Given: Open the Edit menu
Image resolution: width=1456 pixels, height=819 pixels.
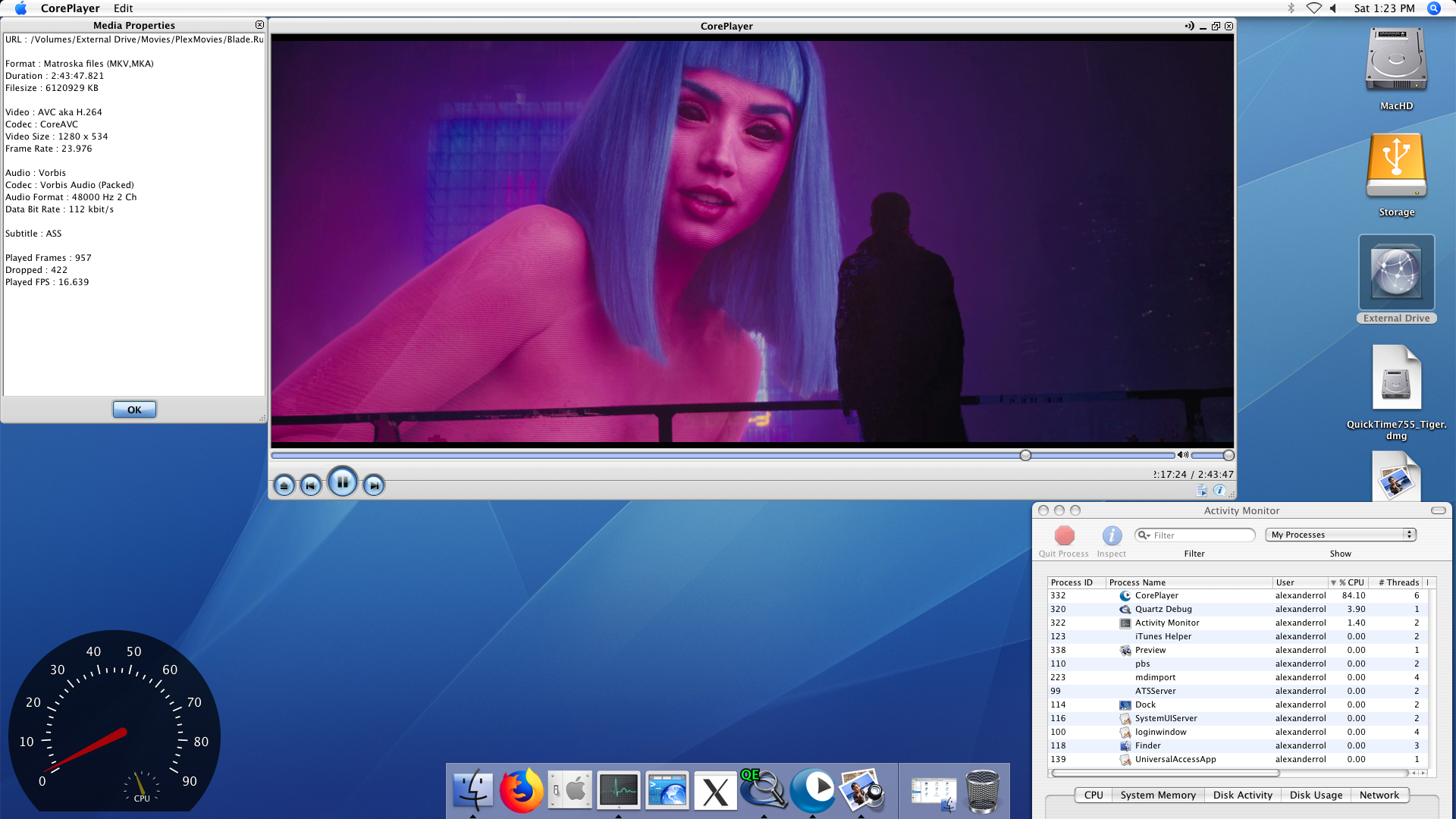Looking at the screenshot, I should coord(123,8).
